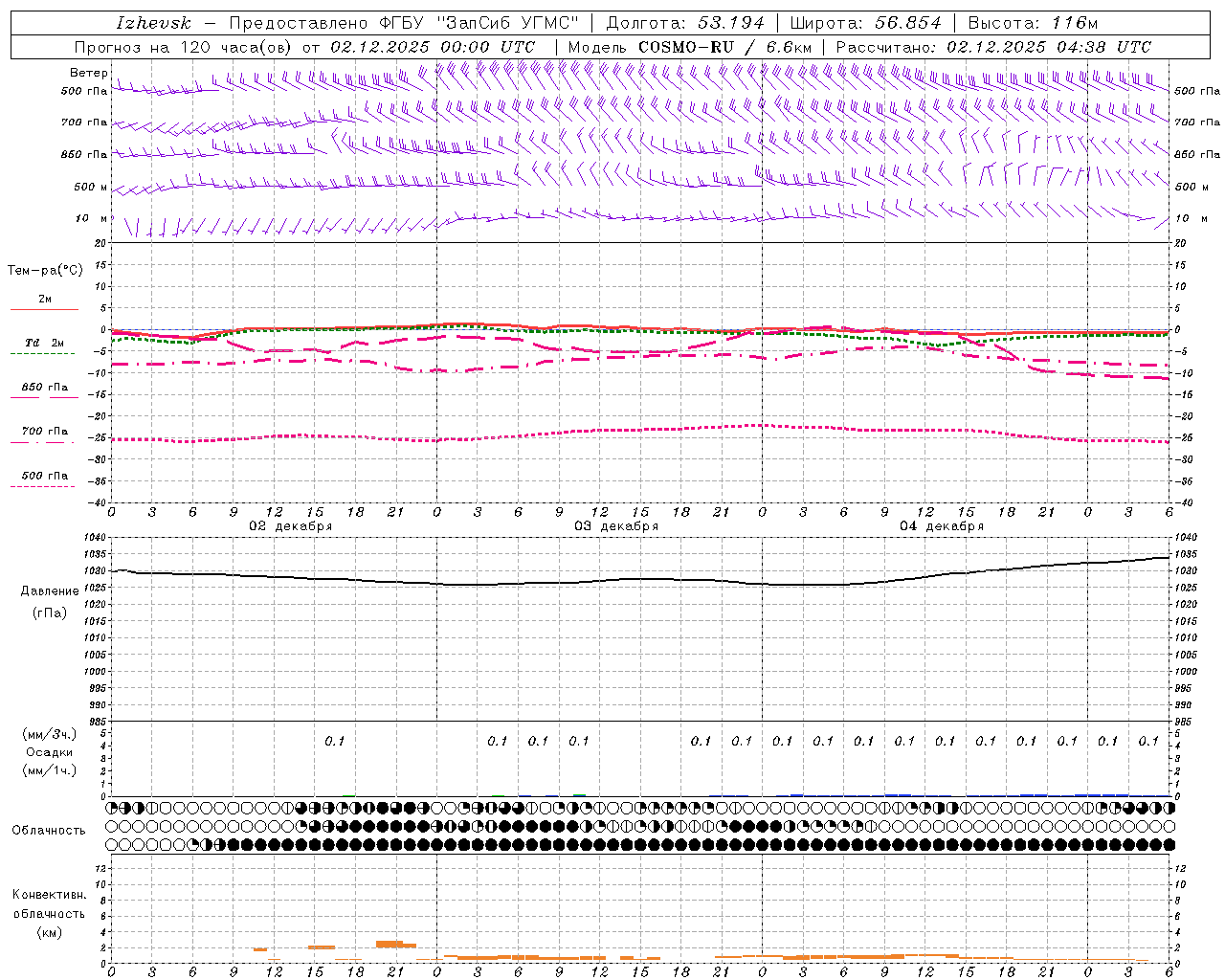The height and width of the screenshot is (980, 1225).
Task: Click the Высота: 116м elevation label
Action: click(x=1033, y=23)
